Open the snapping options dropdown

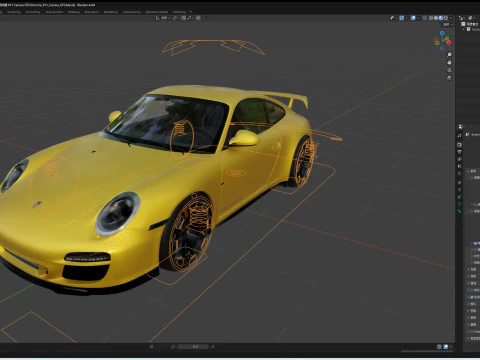point(190,18)
